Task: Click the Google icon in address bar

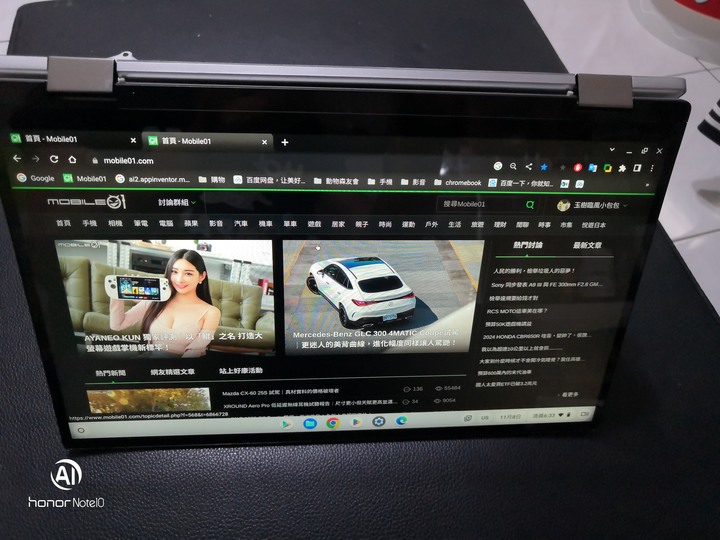Action: click(498, 166)
